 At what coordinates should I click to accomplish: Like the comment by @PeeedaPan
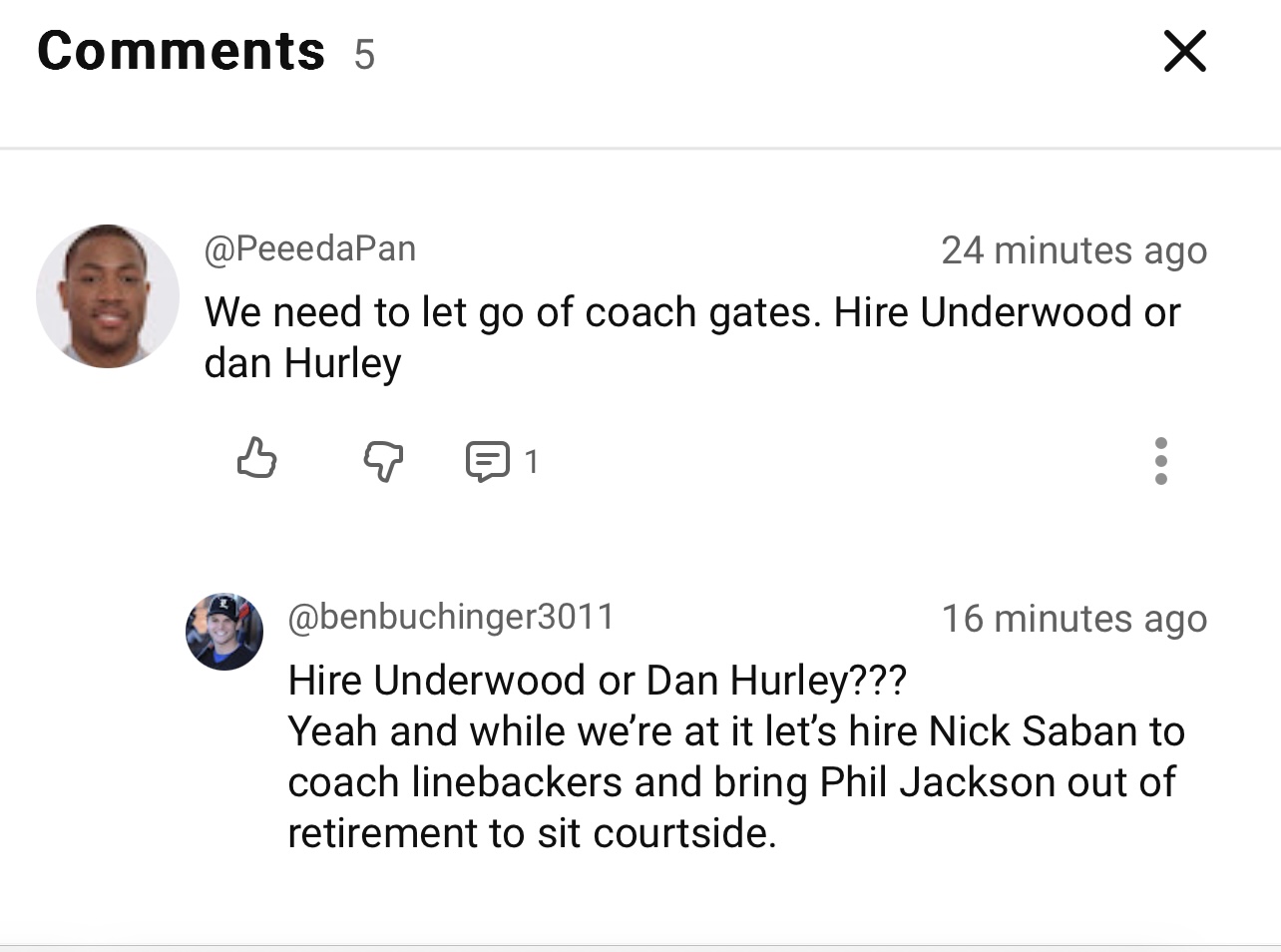pyautogui.click(x=256, y=459)
